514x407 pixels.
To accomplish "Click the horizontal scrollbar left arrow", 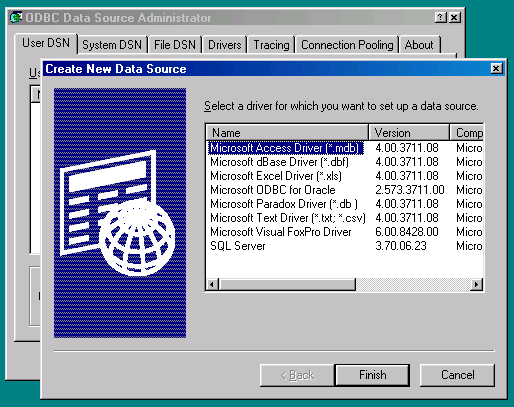I will point(212,284).
